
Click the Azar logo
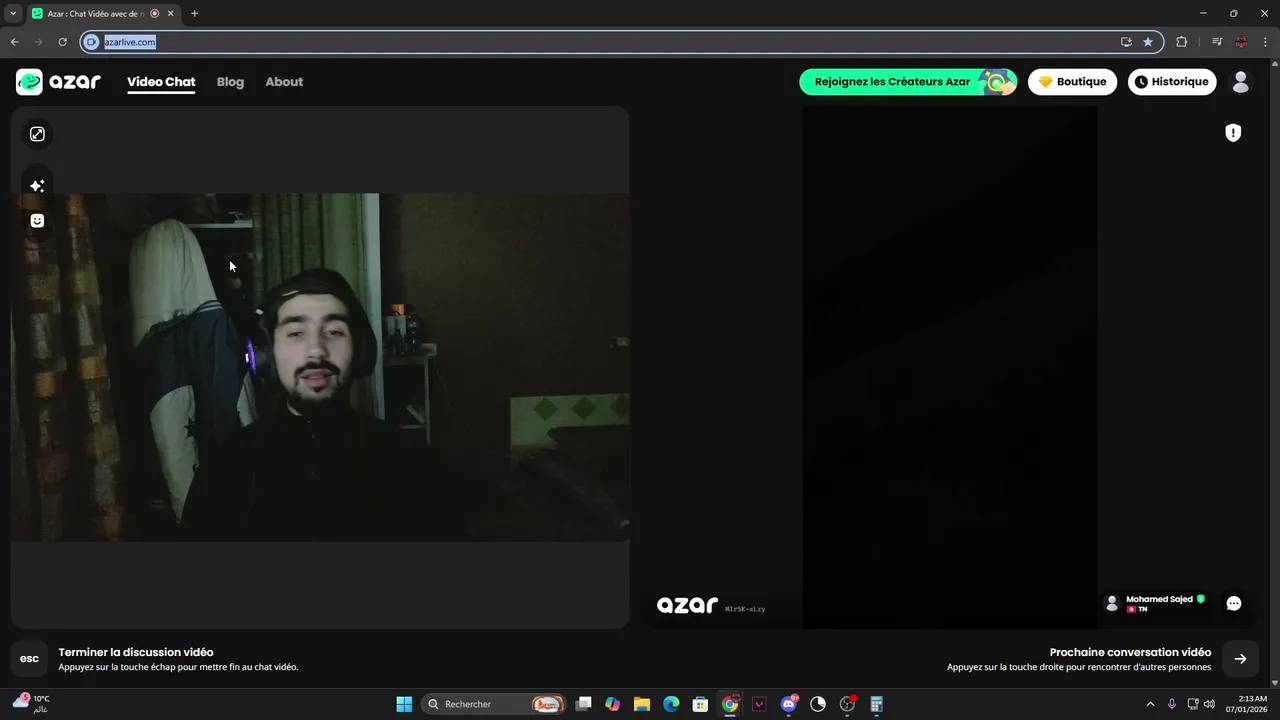click(x=58, y=82)
